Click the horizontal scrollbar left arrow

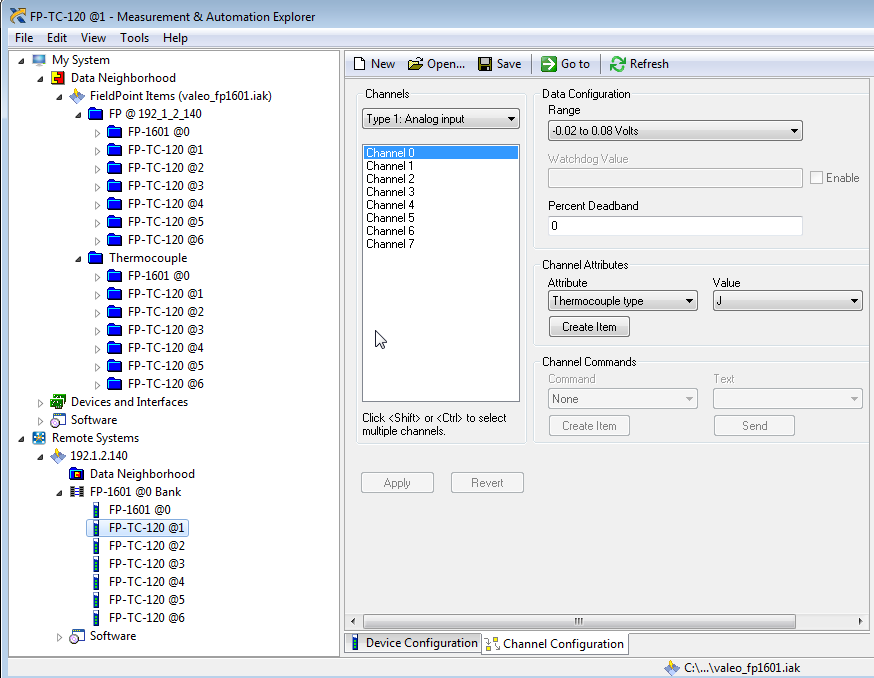pyautogui.click(x=353, y=621)
